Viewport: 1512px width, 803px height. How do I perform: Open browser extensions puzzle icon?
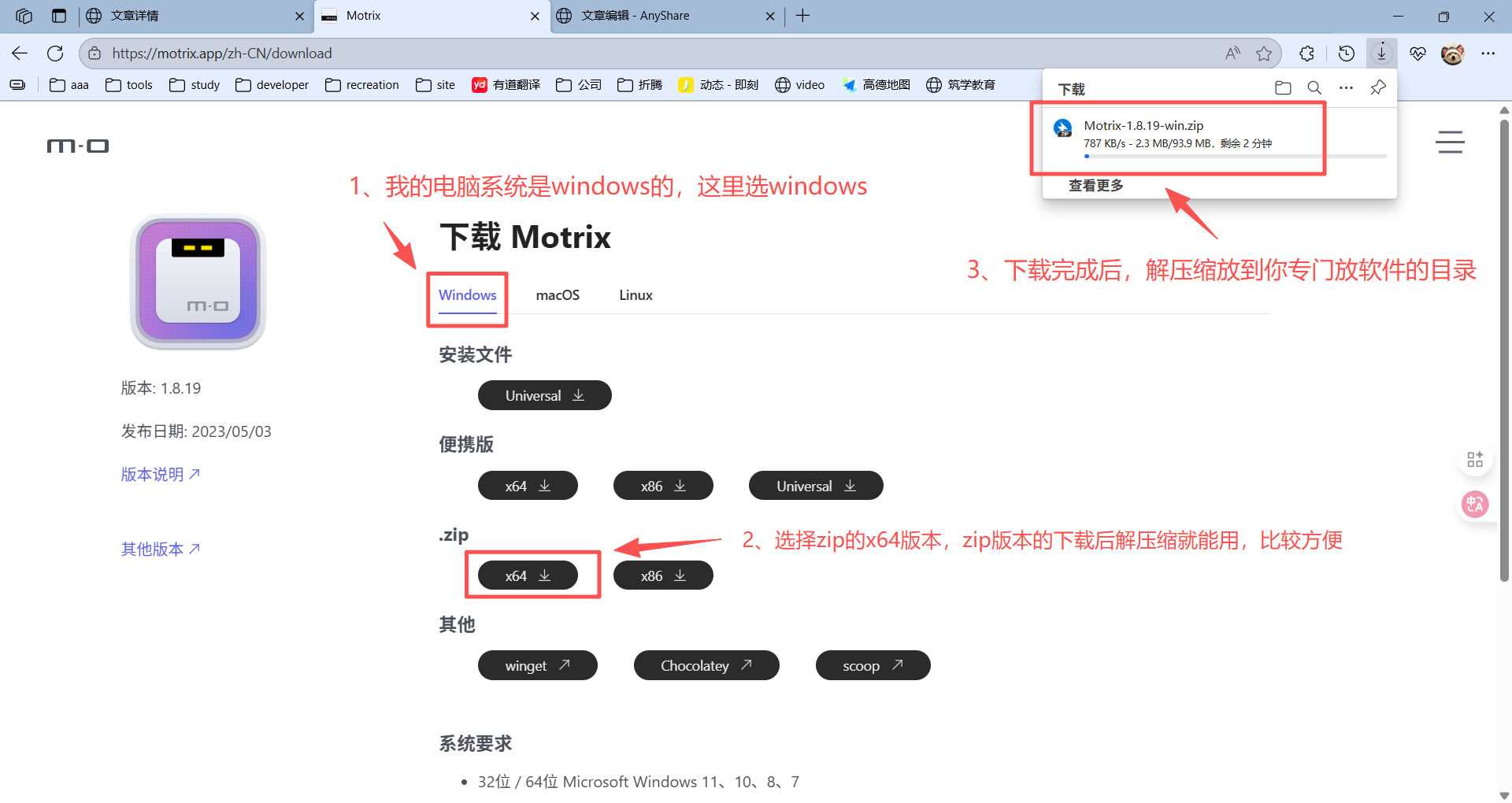tap(1306, 54)
